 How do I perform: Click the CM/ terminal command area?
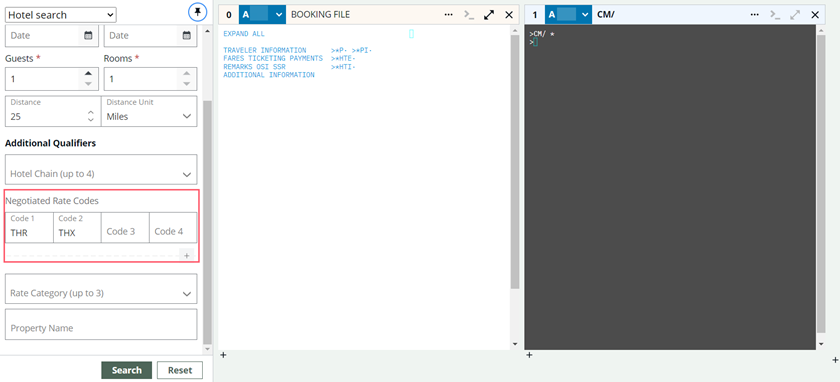pyautogui.click(x=670, y=187)
